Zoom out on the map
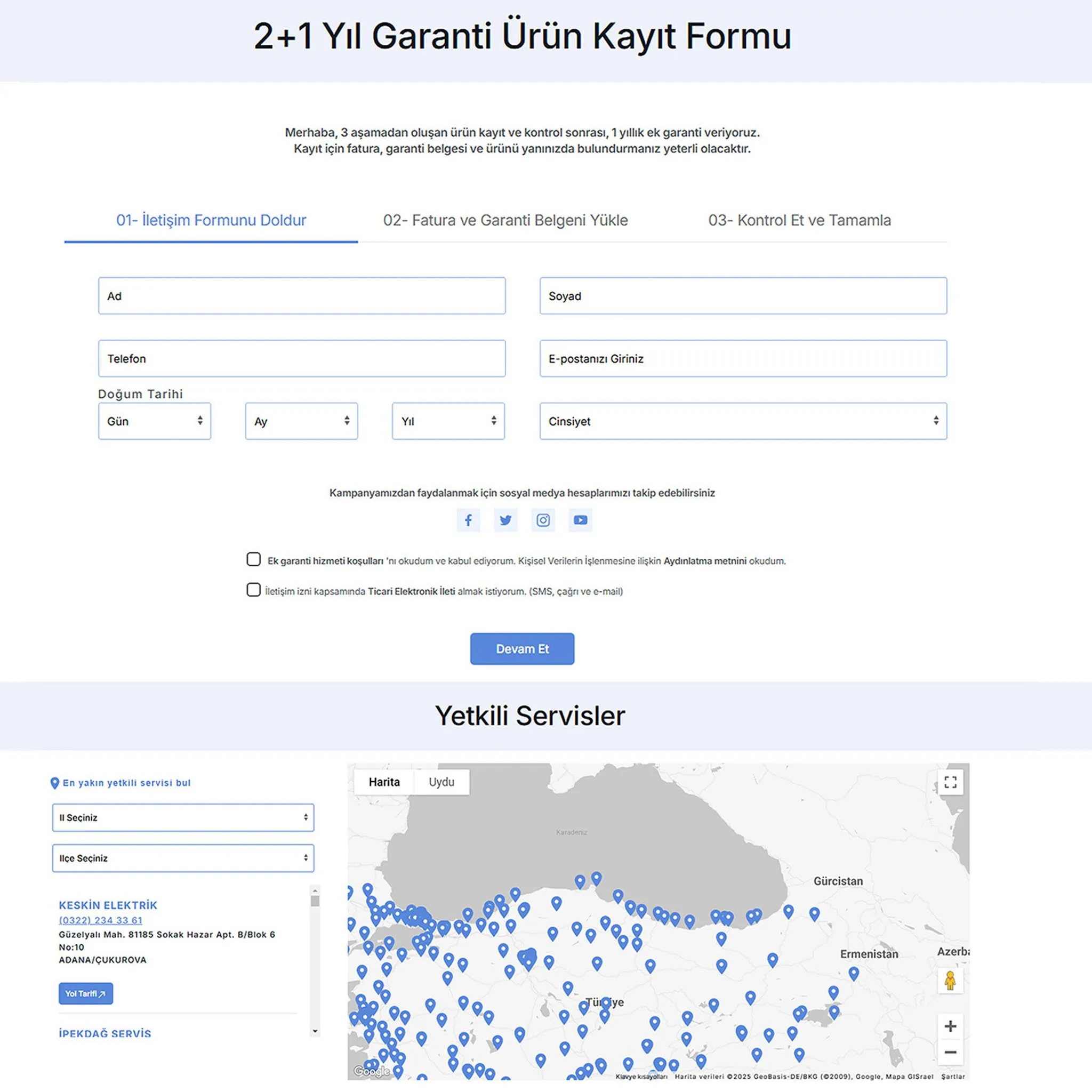The width and height of the screenshot is (1092, 1092). 950,1053
